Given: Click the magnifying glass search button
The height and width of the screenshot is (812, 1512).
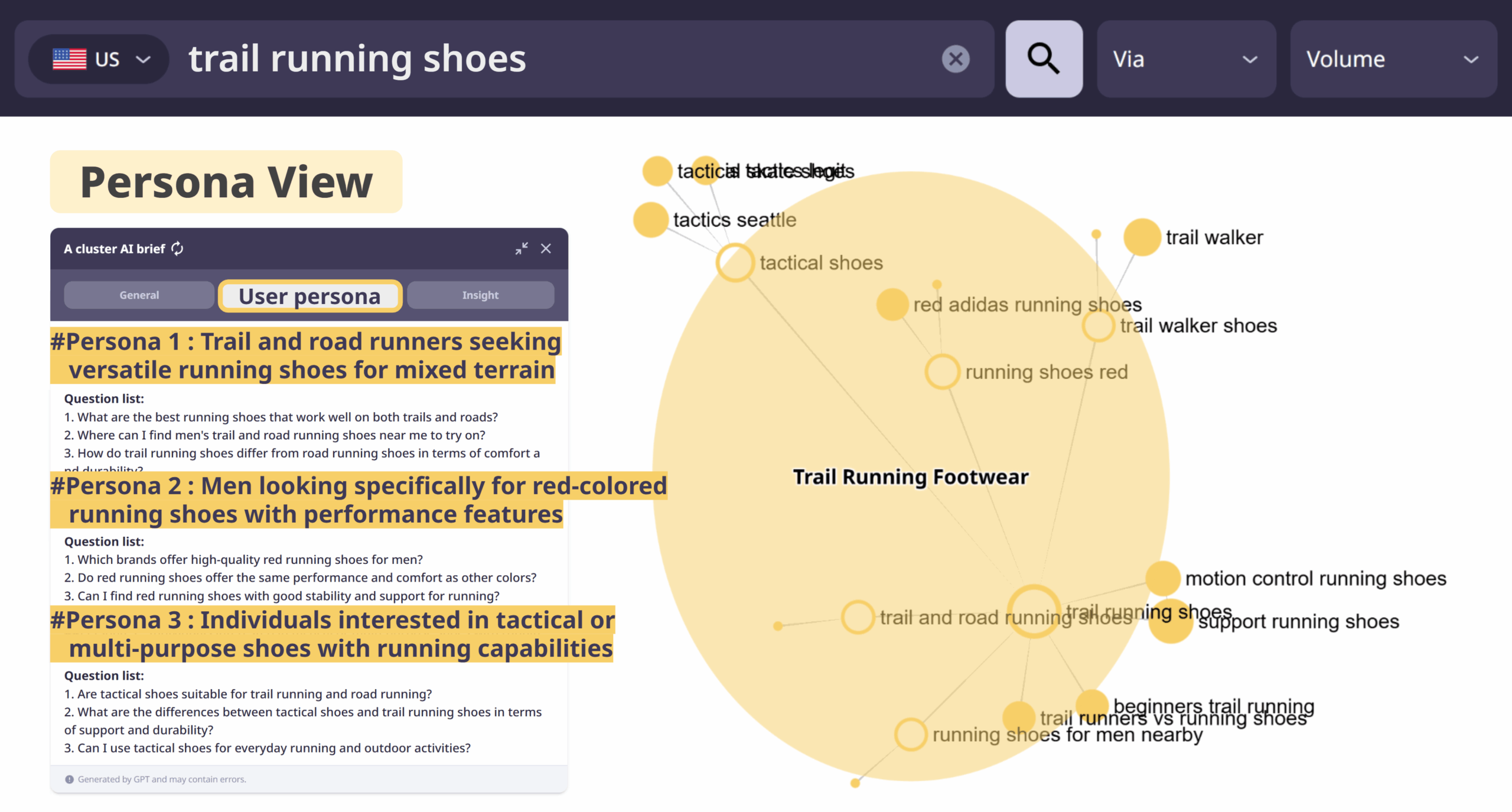Looking at the screenshot, I should pos(1044,58).
